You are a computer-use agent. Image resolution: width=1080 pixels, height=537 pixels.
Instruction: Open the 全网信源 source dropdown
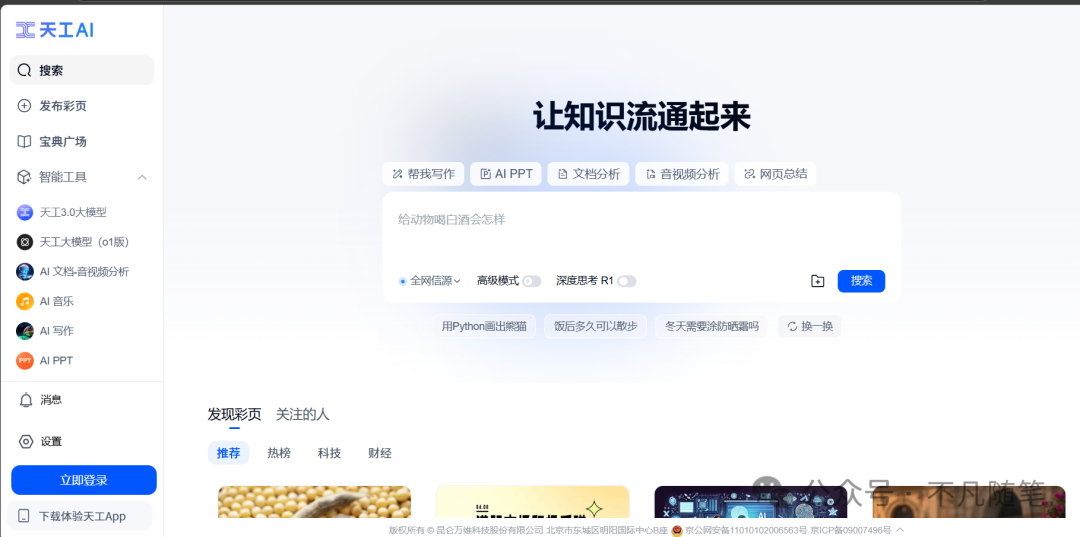tap(430, 281)
